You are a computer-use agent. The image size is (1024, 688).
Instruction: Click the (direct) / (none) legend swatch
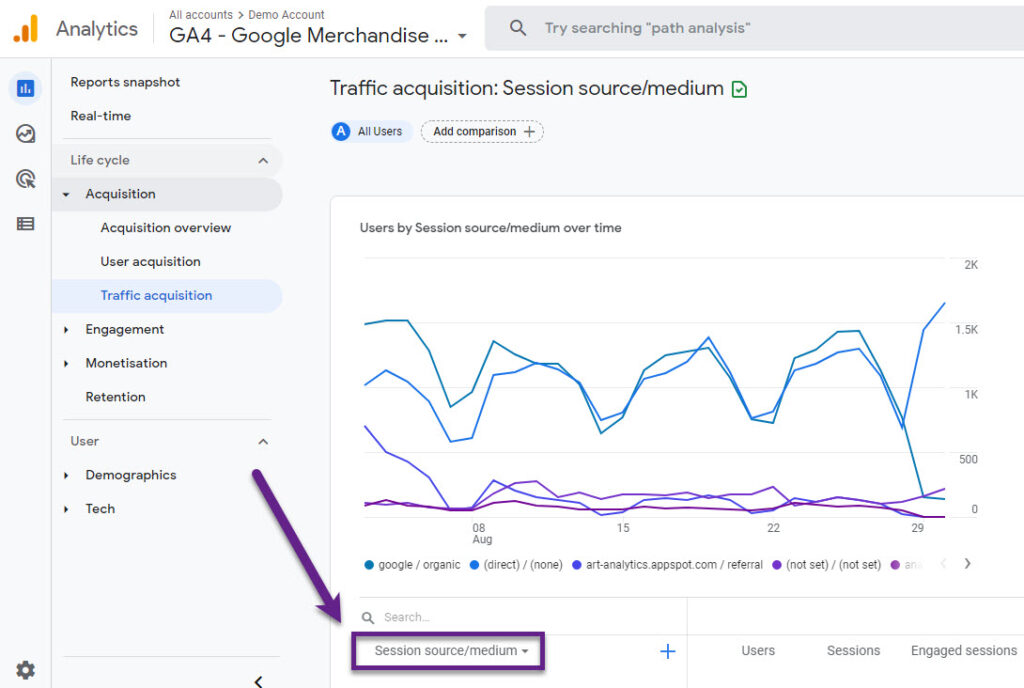pyautogui.click(x=474, y=565)
